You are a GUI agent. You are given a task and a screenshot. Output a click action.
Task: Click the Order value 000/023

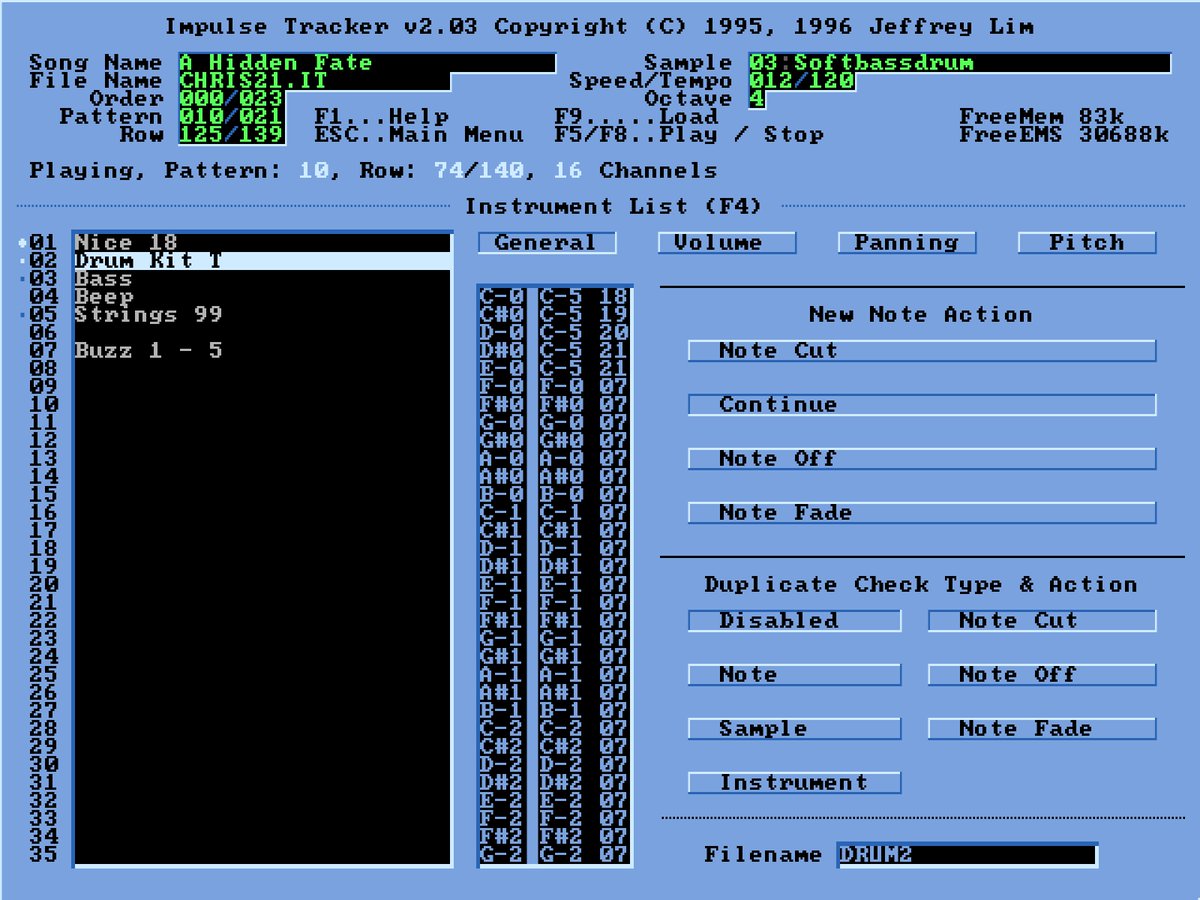(x=232, y=99)
